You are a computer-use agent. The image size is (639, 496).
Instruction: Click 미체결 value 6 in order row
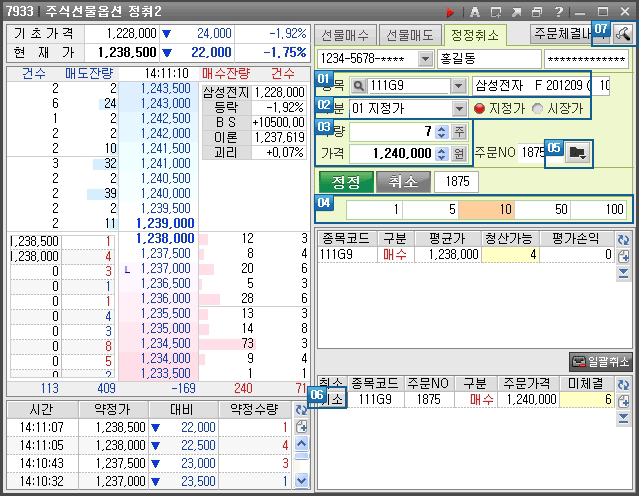pyautogui.click(x=586, y=399)
